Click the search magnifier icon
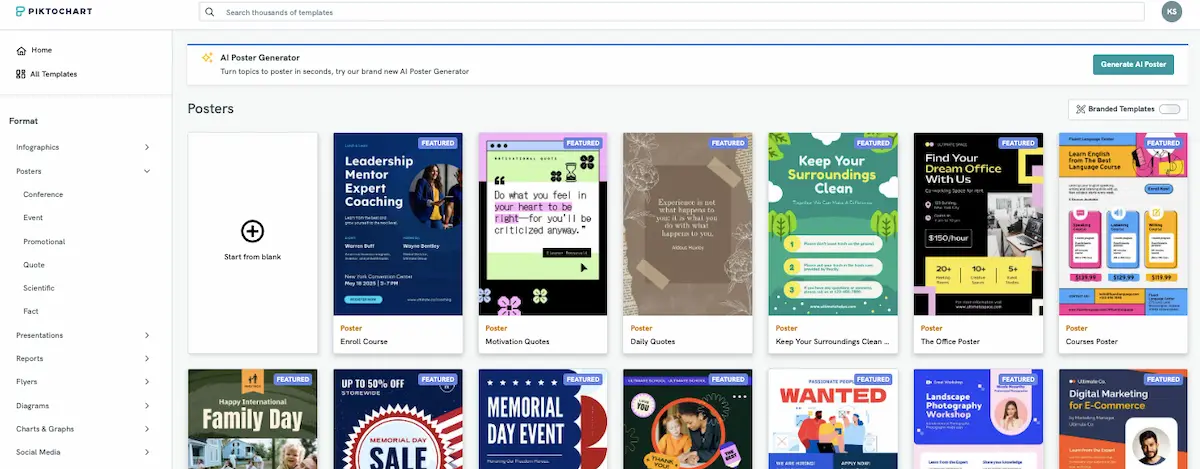This screenshot has width=1200, height=469. click(x=210, y=12)
